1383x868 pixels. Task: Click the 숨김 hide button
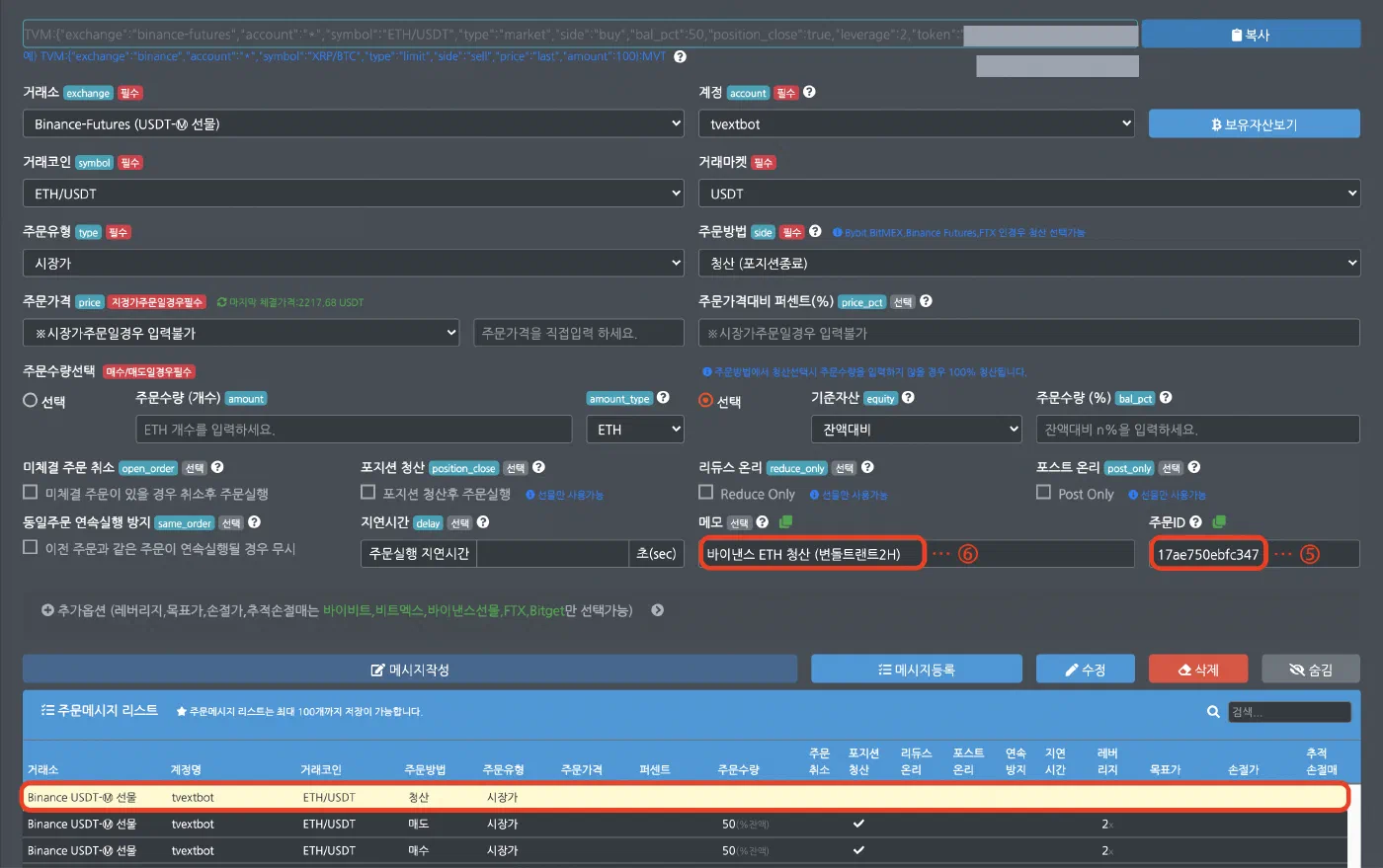coord(1311,669)
